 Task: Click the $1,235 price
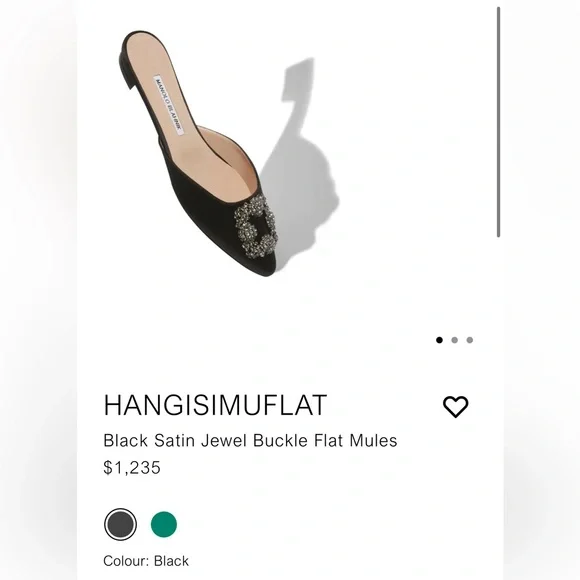coord(132,468)
